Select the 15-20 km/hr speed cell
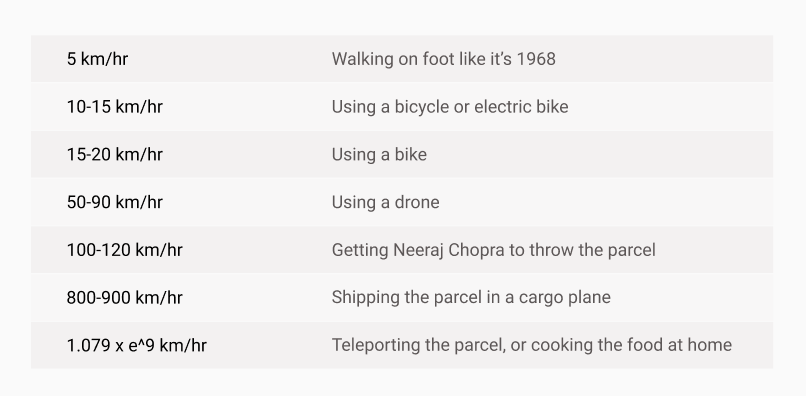The height and width of the screenshot is (396, 806). [115, 154]
